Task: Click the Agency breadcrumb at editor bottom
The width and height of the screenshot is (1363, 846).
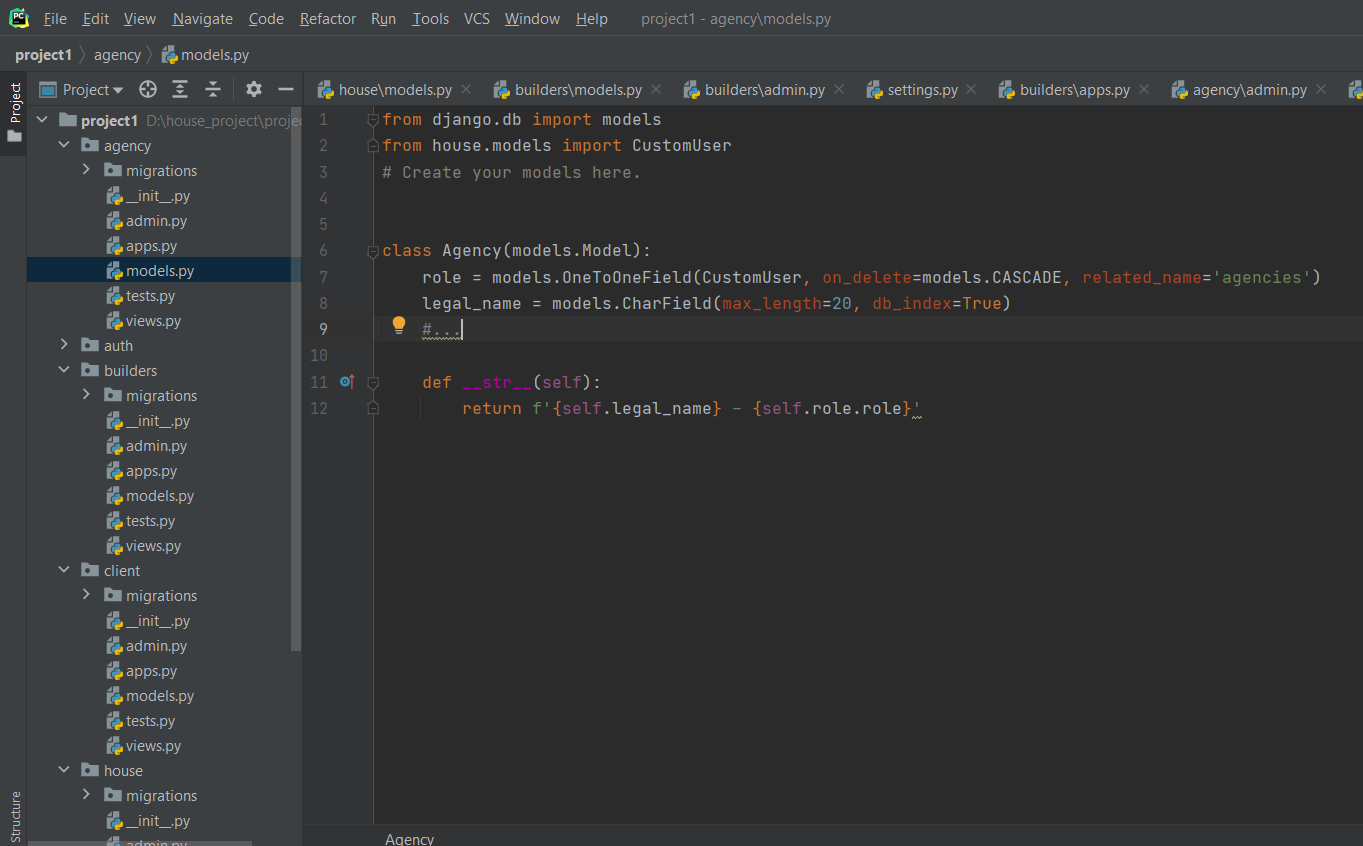Action: [x=409, y=839]
